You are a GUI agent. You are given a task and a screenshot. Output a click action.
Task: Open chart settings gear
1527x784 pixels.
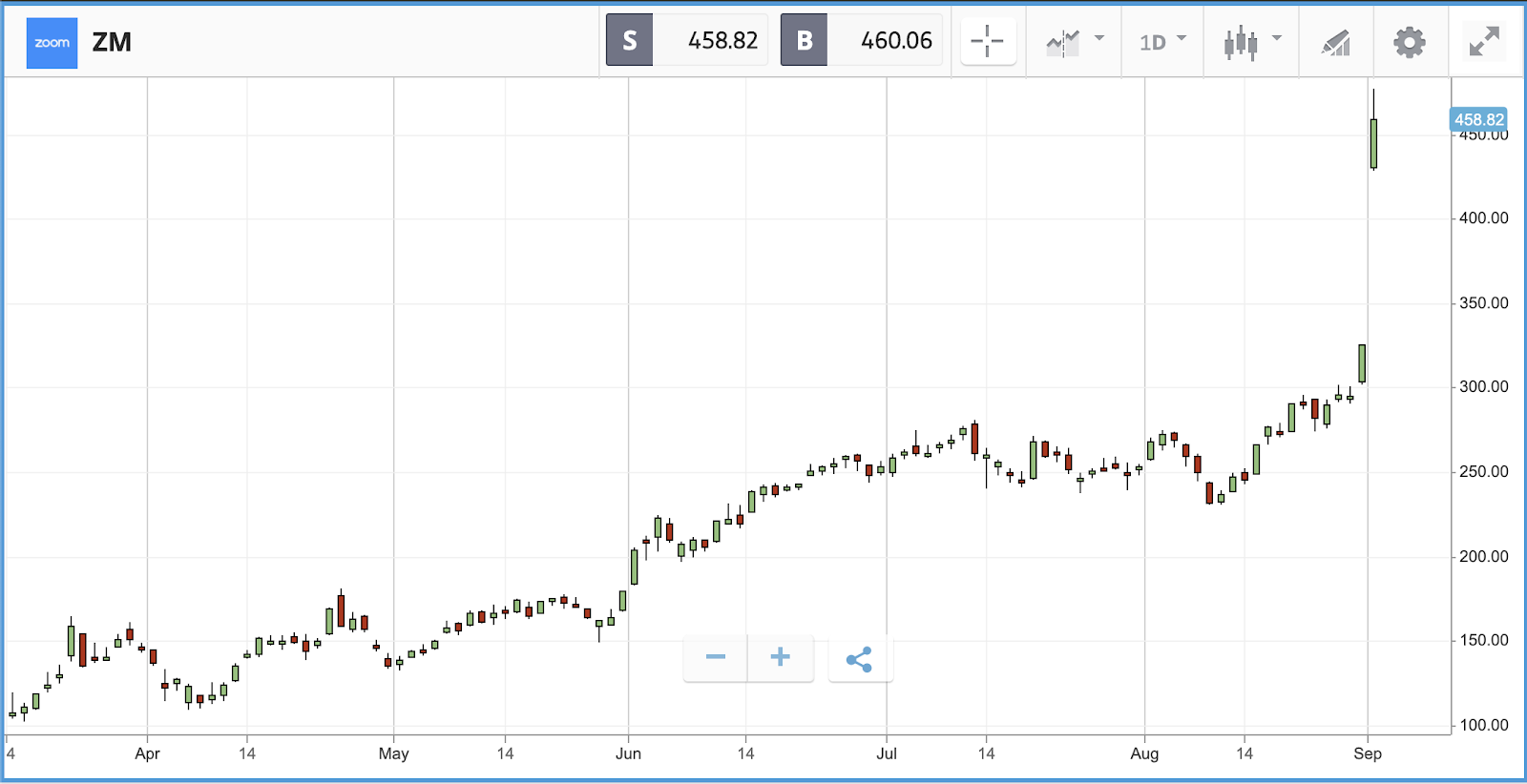coord(1410,42)
